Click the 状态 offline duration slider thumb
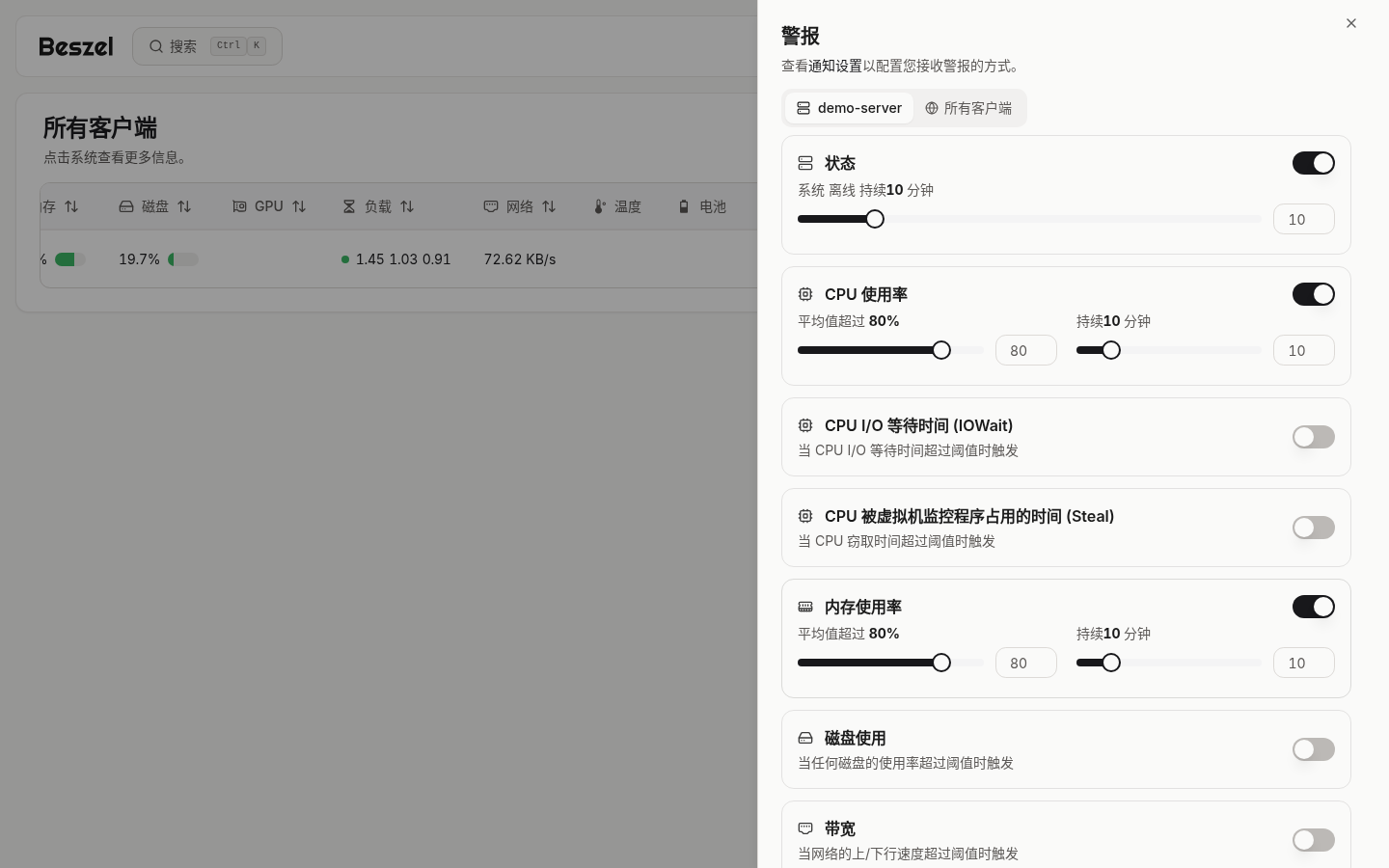1389x868 pixels. pos(875,219)
